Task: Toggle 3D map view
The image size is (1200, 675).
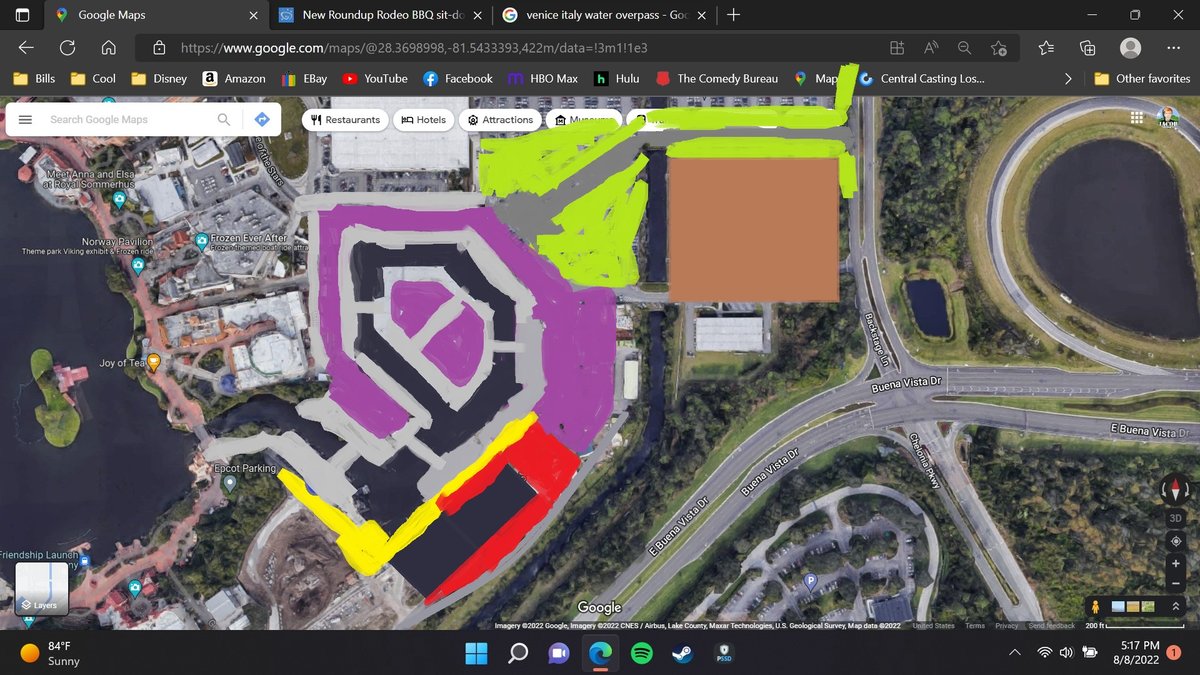Action: [x=1175, y=519]
